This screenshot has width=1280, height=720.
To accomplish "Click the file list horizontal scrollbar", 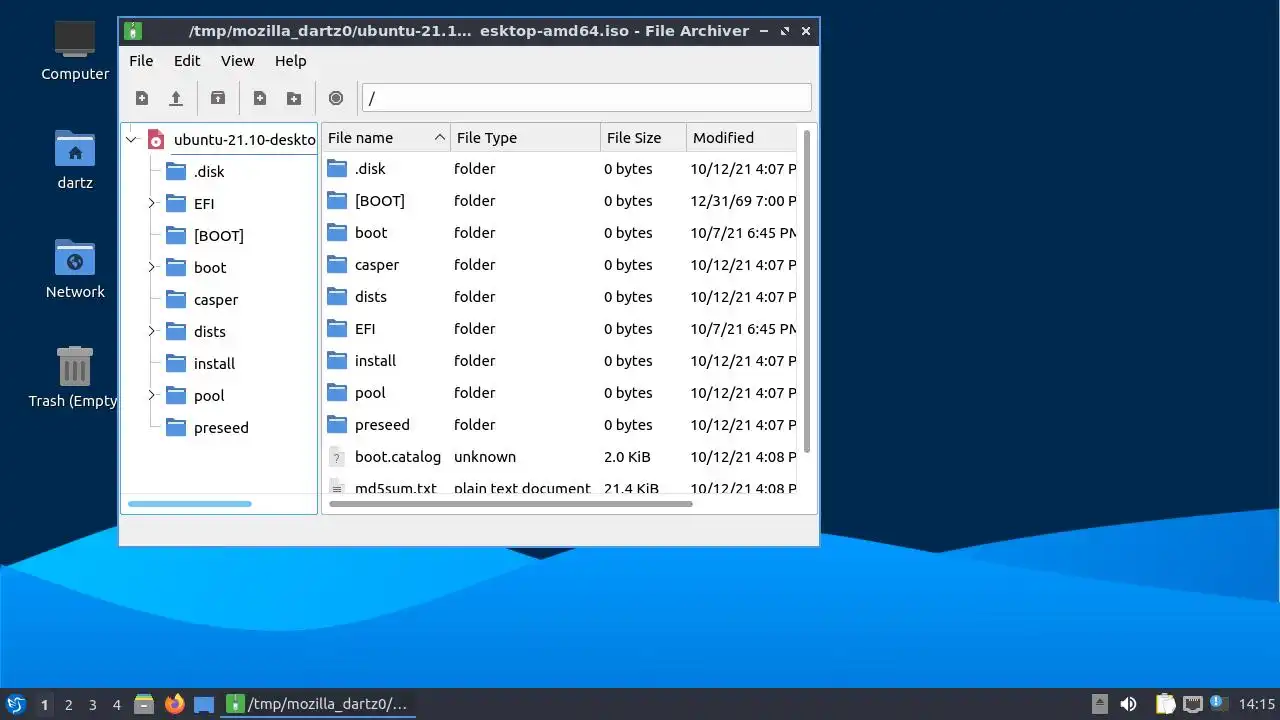I will pos(511,504).
